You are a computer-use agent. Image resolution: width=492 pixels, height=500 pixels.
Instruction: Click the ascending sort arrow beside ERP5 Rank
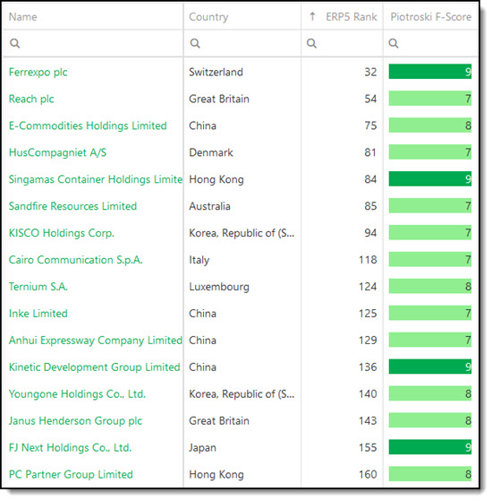[x=312, y=16]
